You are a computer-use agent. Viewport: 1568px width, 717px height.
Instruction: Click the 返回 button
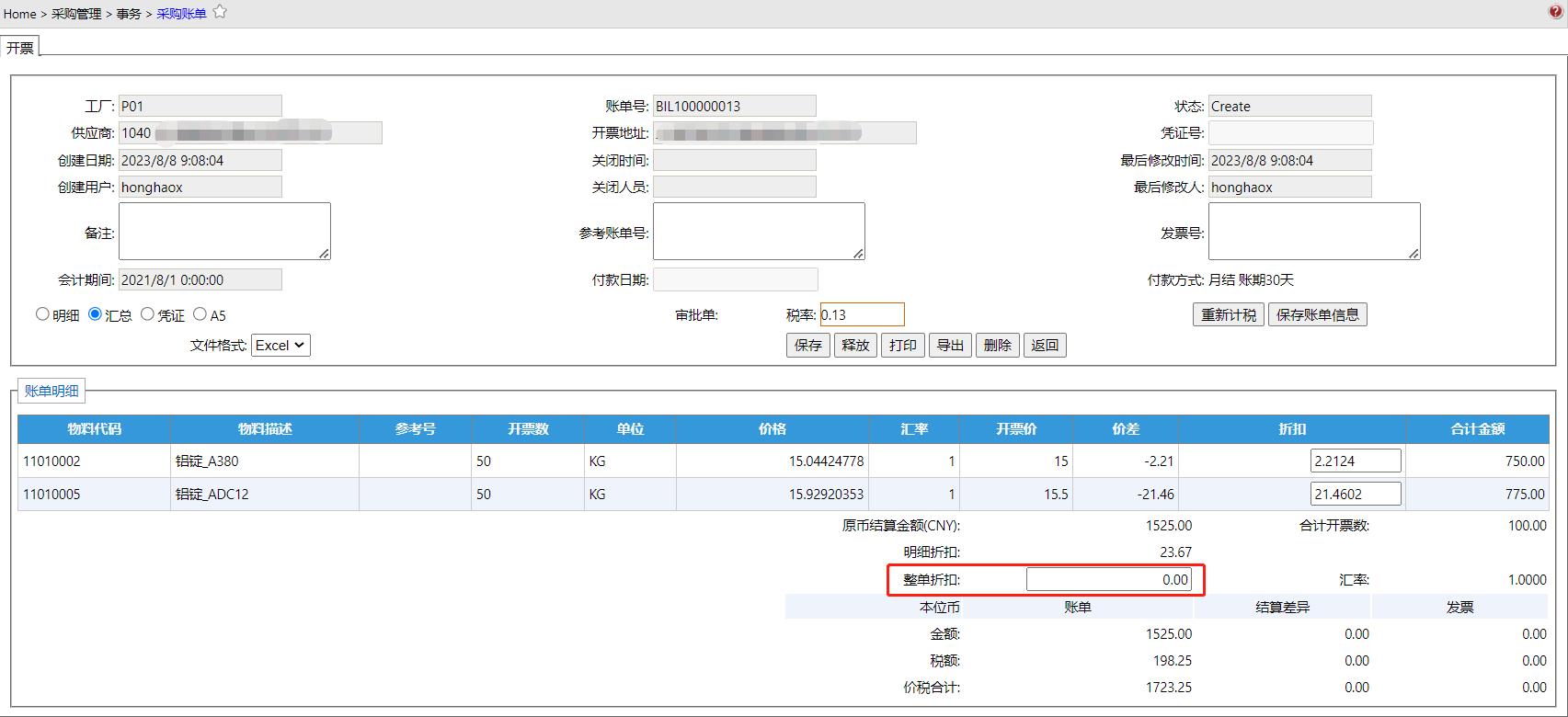(x=1045, y=346)
